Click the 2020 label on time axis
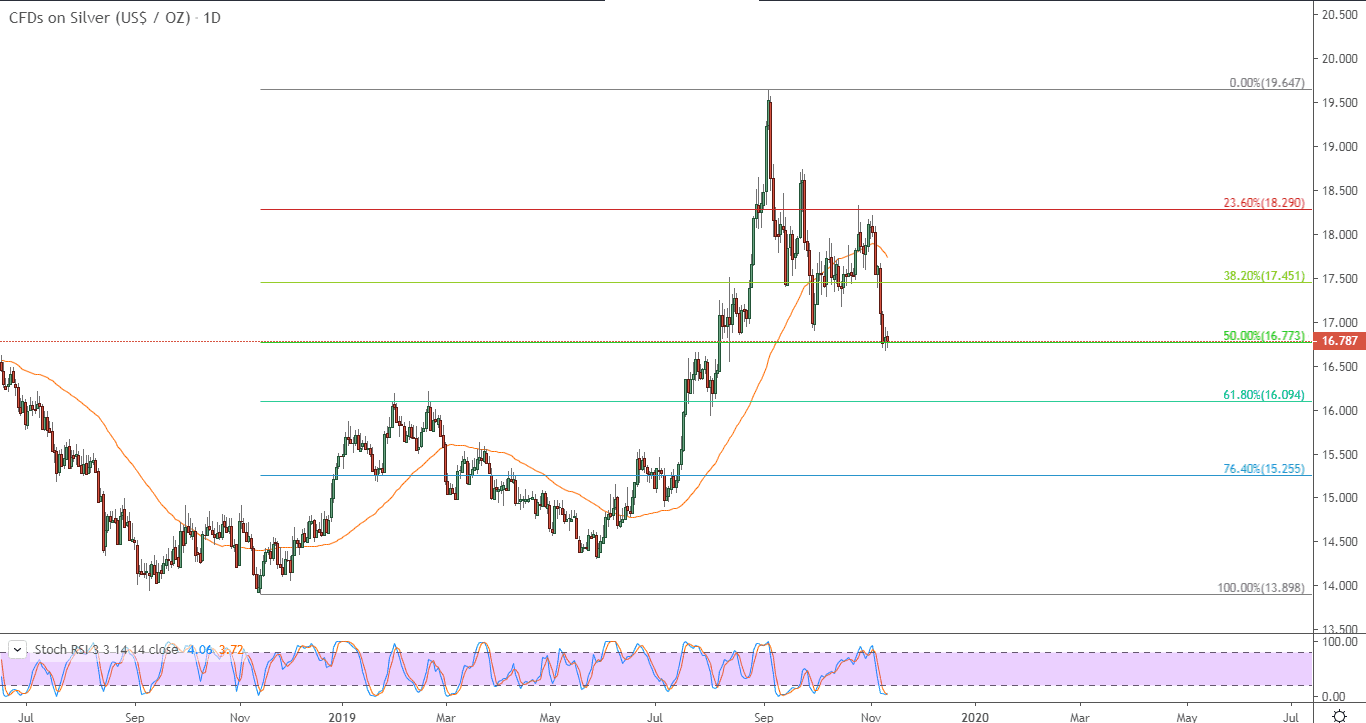Viewport: 1366px width, 723px height. point(975,716)
